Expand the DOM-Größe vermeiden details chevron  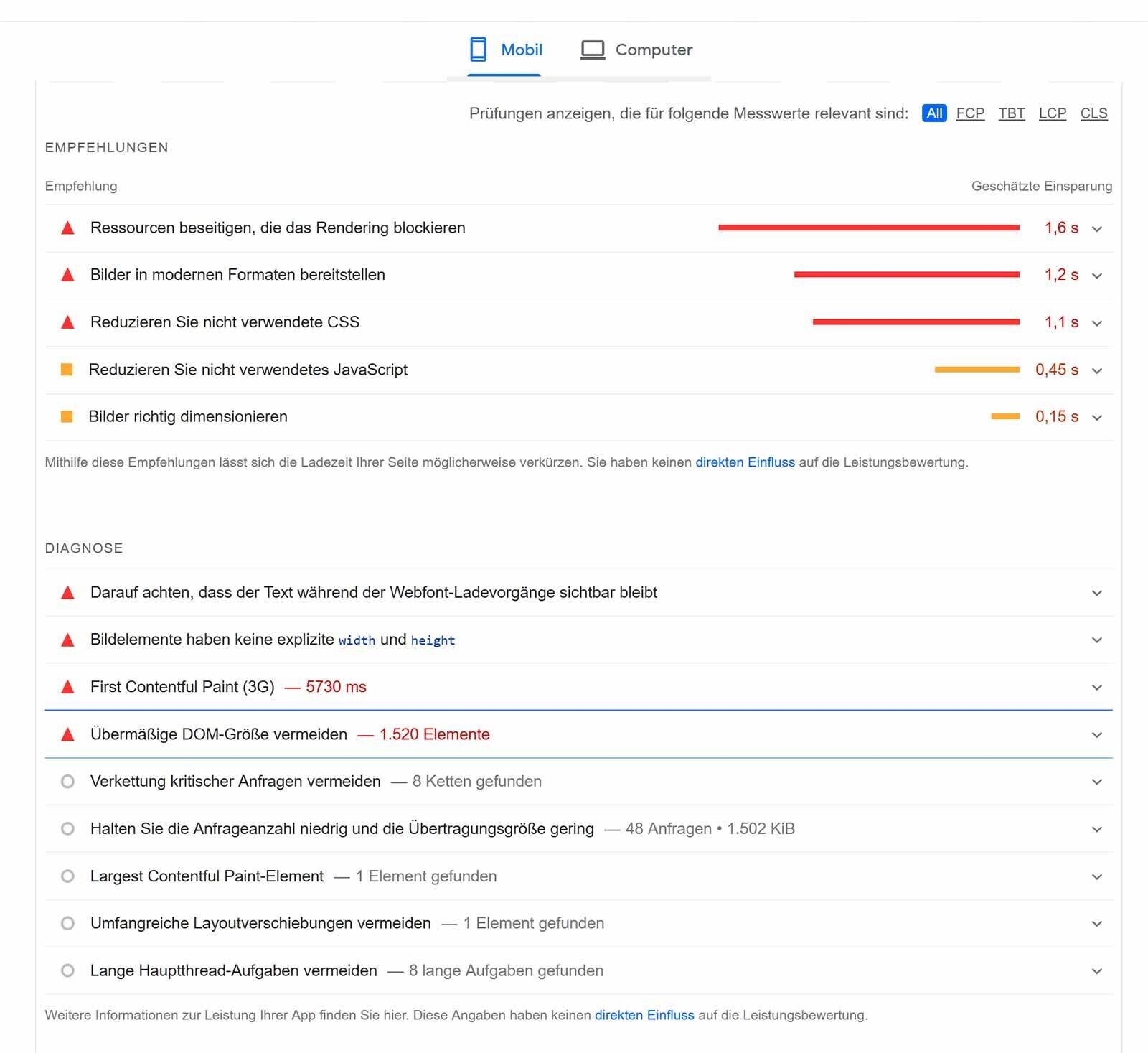1096,735
